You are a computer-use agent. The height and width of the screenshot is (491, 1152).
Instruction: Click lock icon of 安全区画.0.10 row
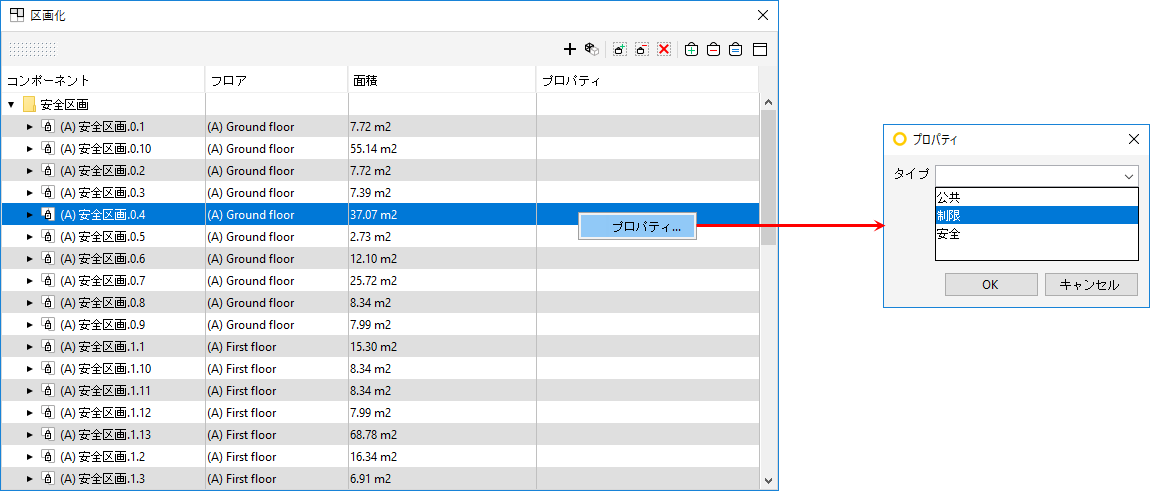click(x=48, y=148)
